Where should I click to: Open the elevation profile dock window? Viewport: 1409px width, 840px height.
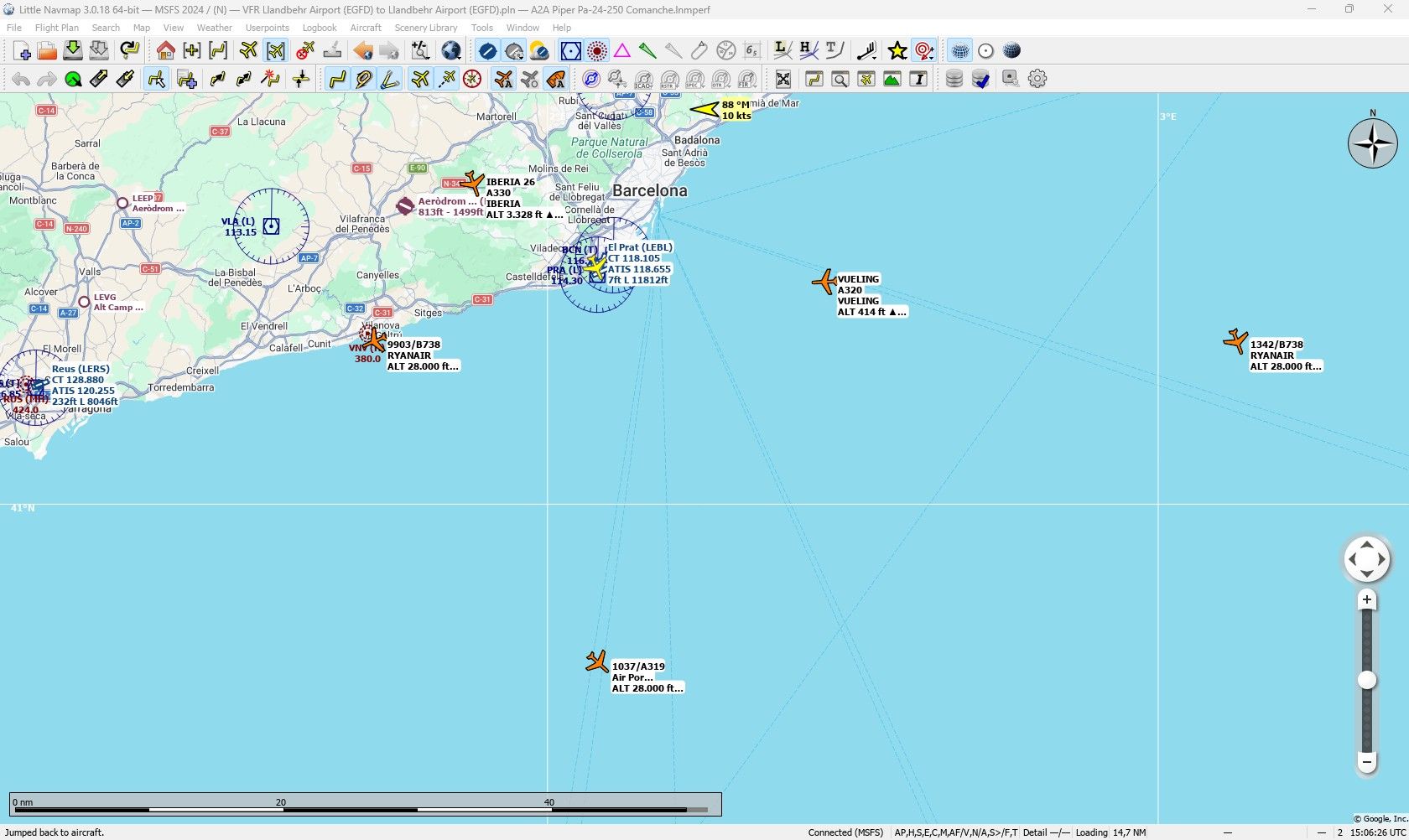coord(892,80)
